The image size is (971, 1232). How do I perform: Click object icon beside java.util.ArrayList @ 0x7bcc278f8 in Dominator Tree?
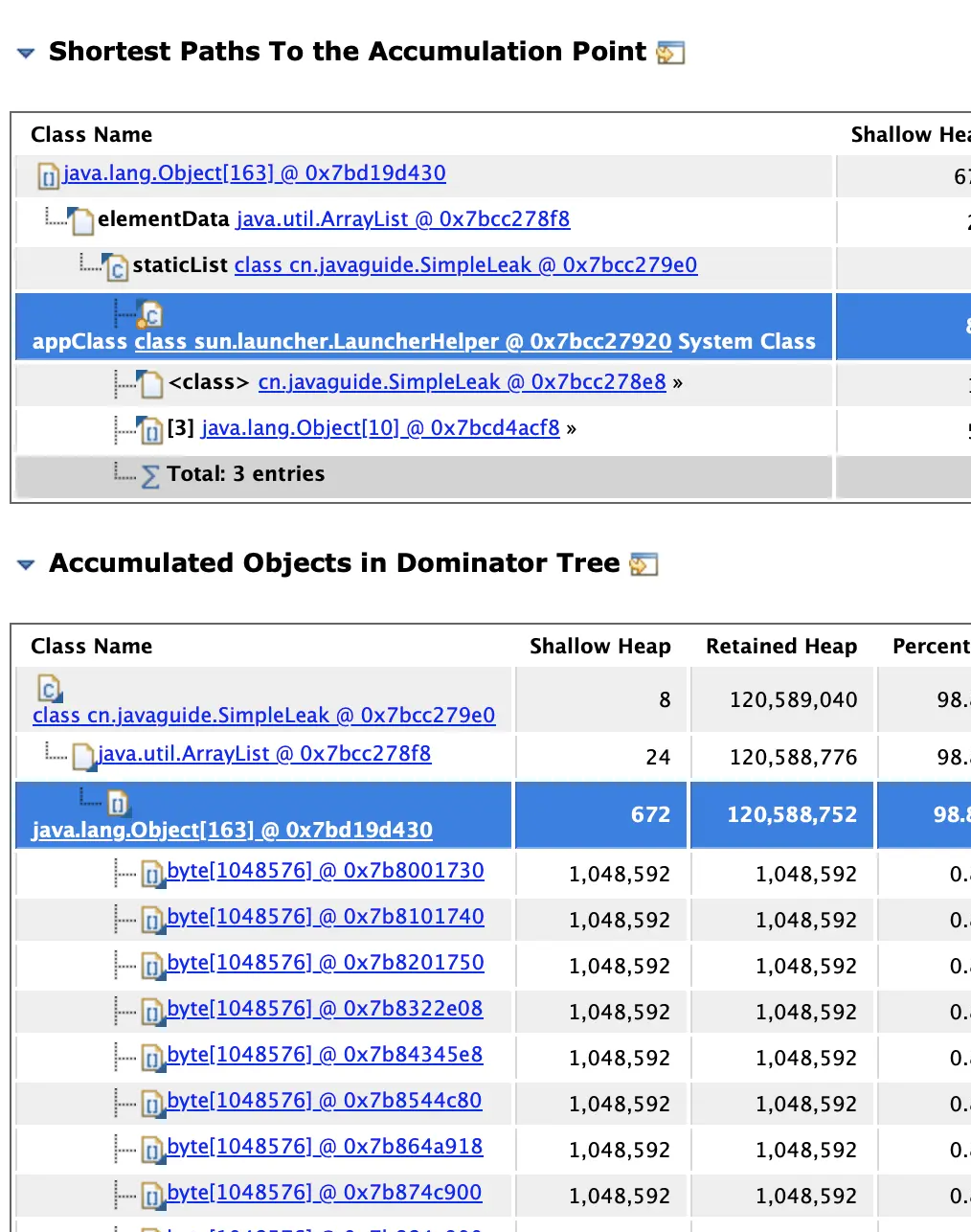pos(84,757)
